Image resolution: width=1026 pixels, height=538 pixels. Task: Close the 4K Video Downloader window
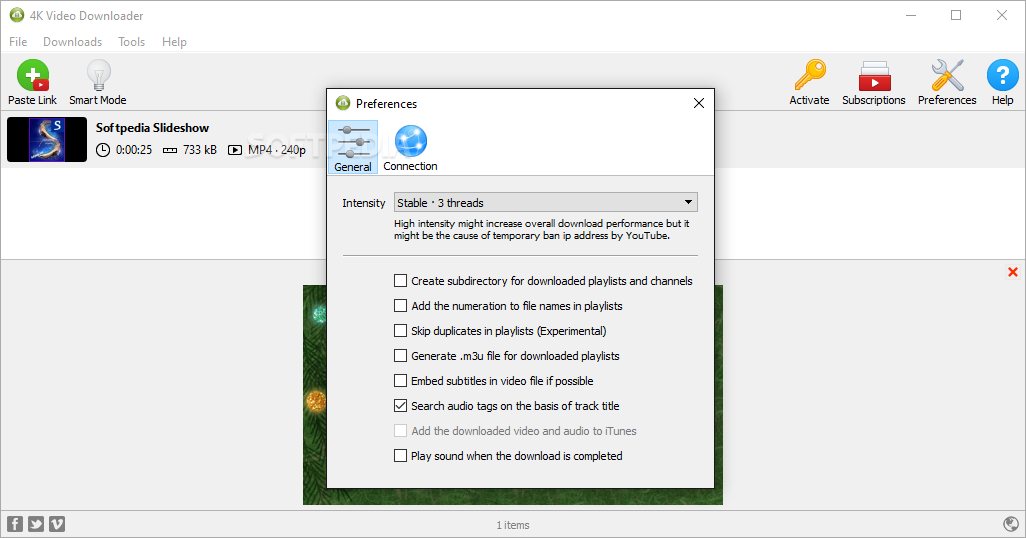pos(1002,15)
